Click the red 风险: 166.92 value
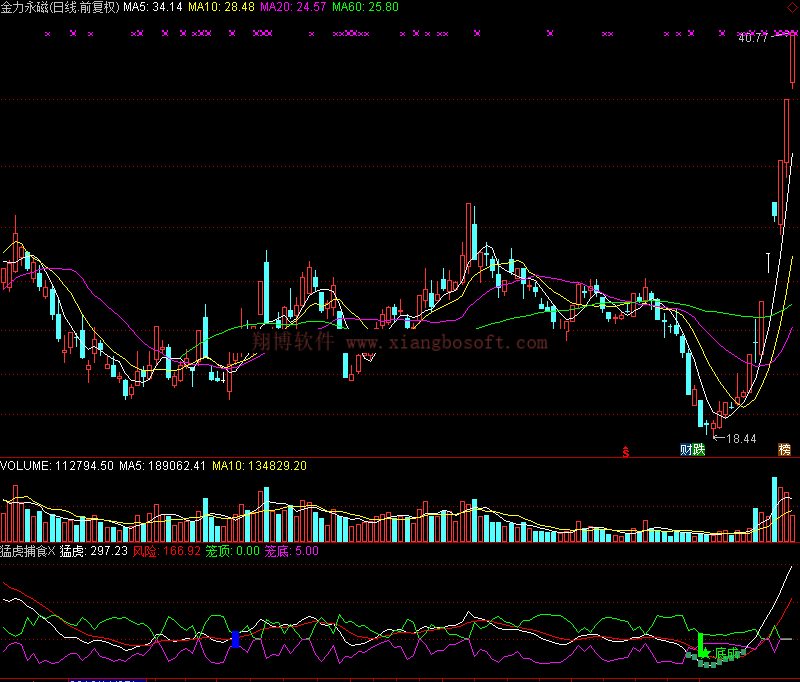The width and height of the screenshot is (800, 682). pos(166,551)
